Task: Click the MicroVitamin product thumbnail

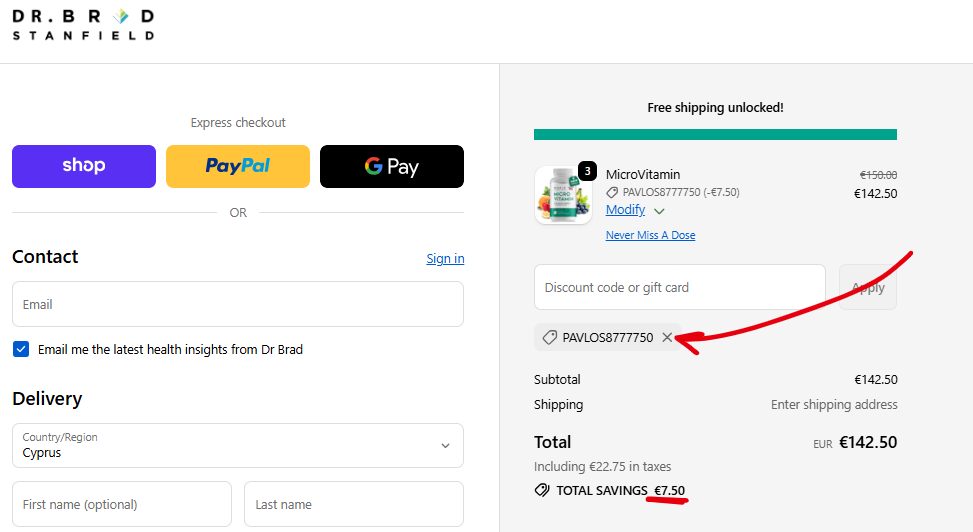Action: 563,195
